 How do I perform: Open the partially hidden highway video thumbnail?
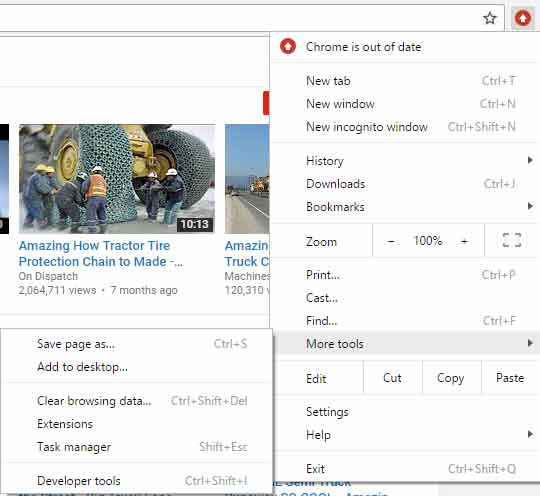(x=247, y=179)
